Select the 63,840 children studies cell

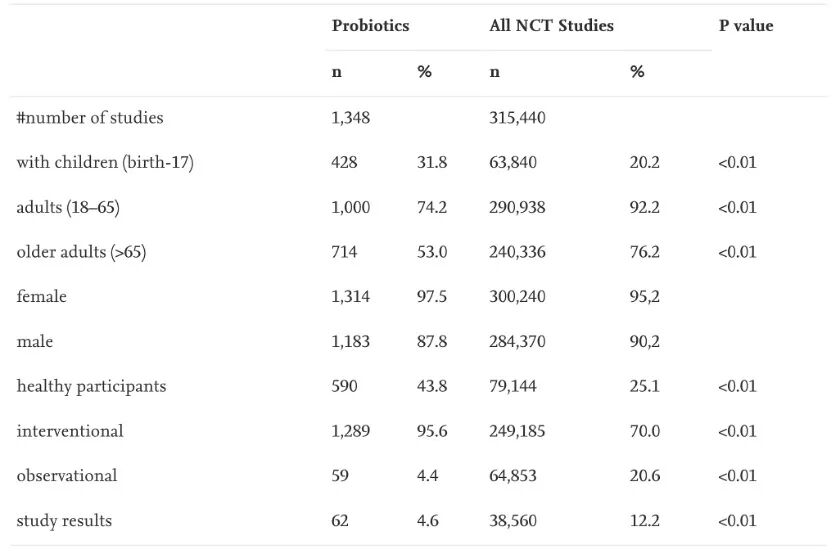click(x=513, y=162)
